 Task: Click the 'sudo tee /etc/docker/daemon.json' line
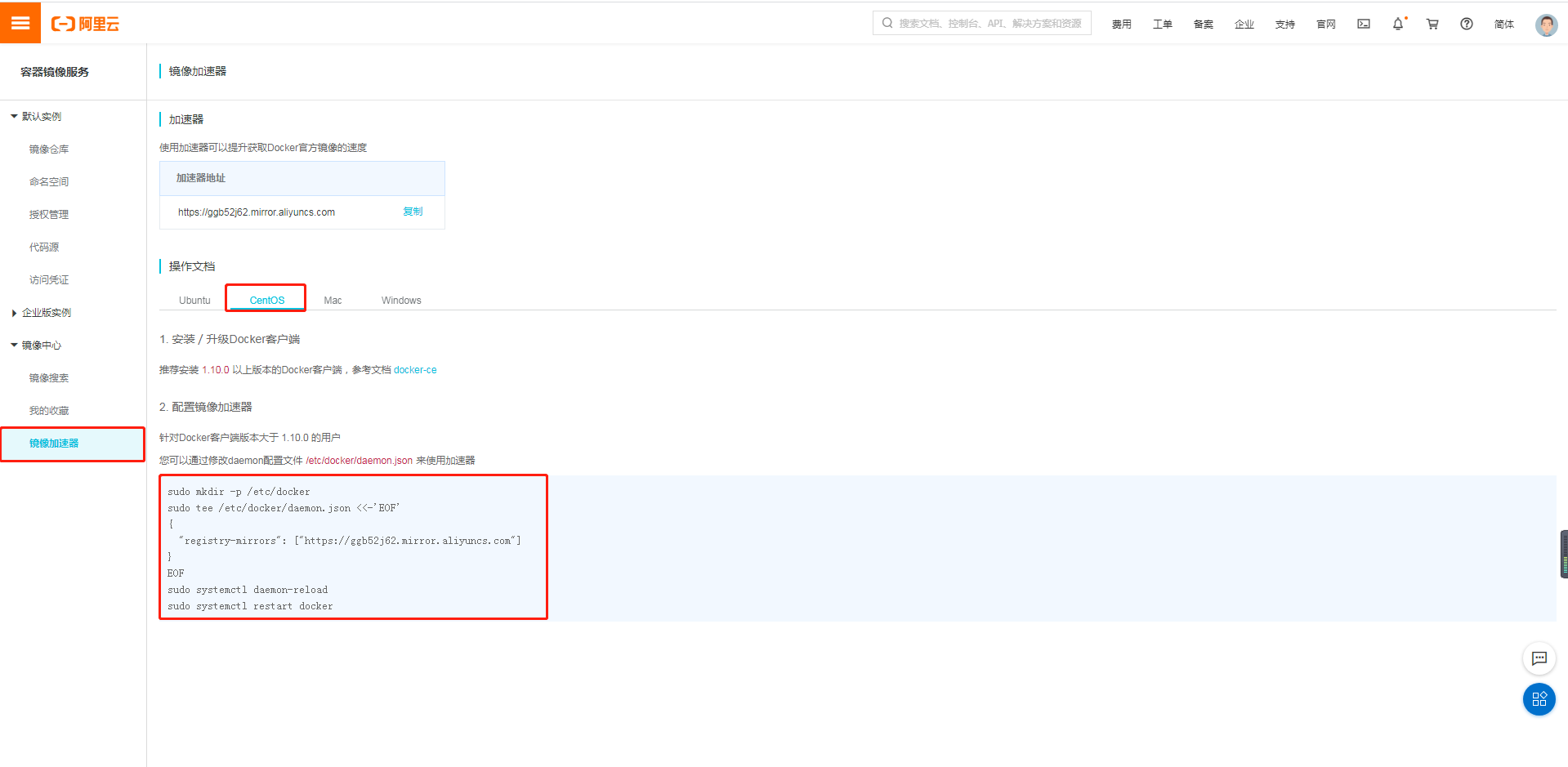point(284,508)
